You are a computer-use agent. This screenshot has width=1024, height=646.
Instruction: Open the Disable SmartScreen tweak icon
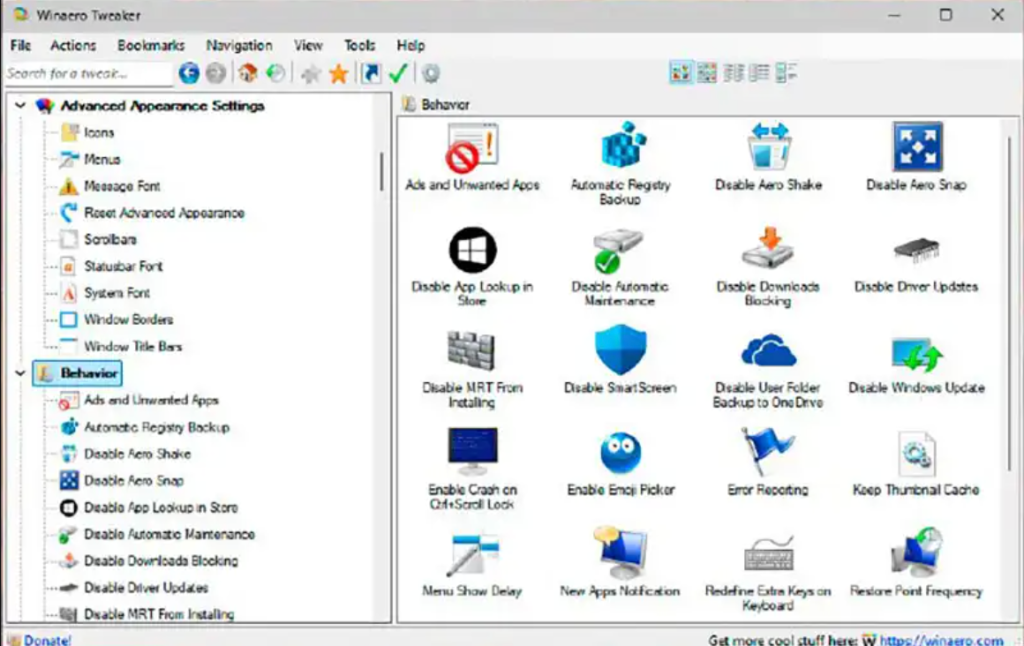coord(620,351)
